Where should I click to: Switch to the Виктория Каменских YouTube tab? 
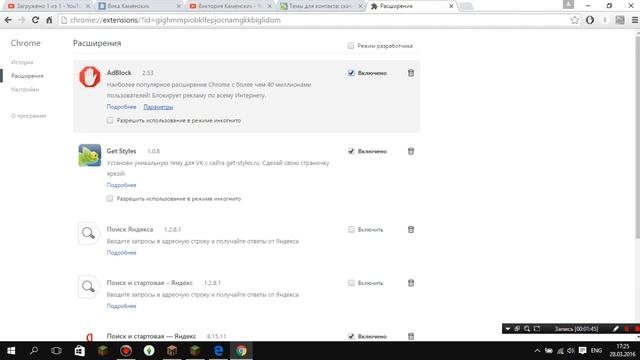[x=230, y=6]
